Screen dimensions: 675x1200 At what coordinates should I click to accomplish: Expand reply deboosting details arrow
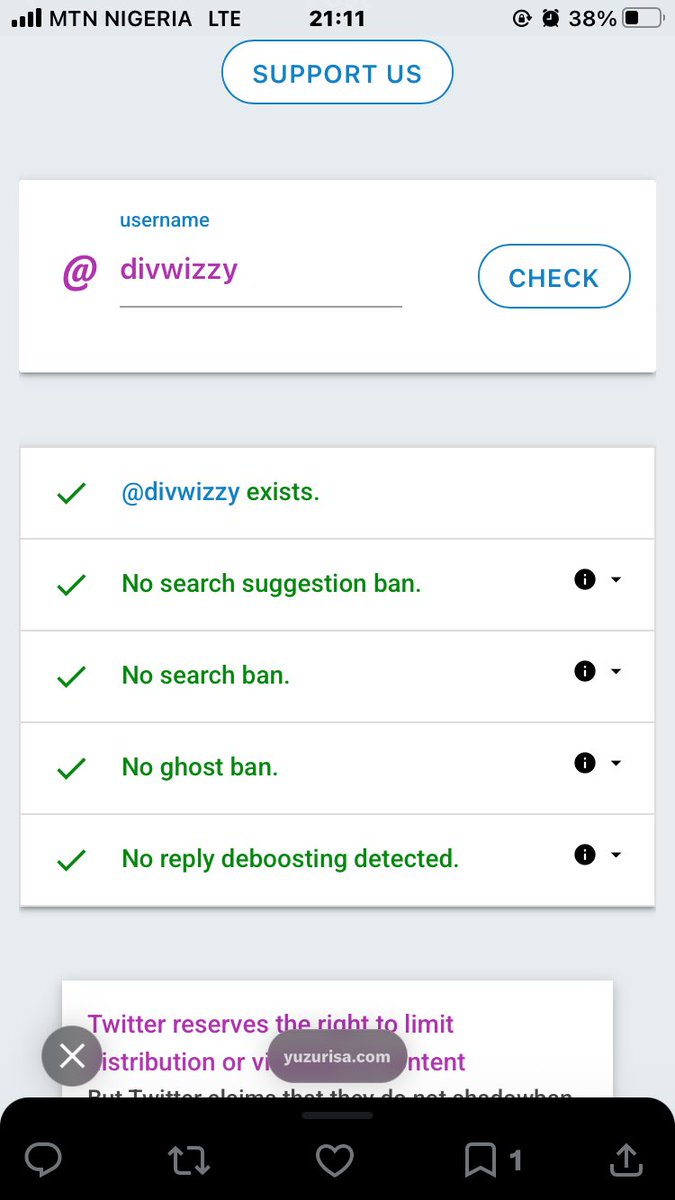(616, 855)
